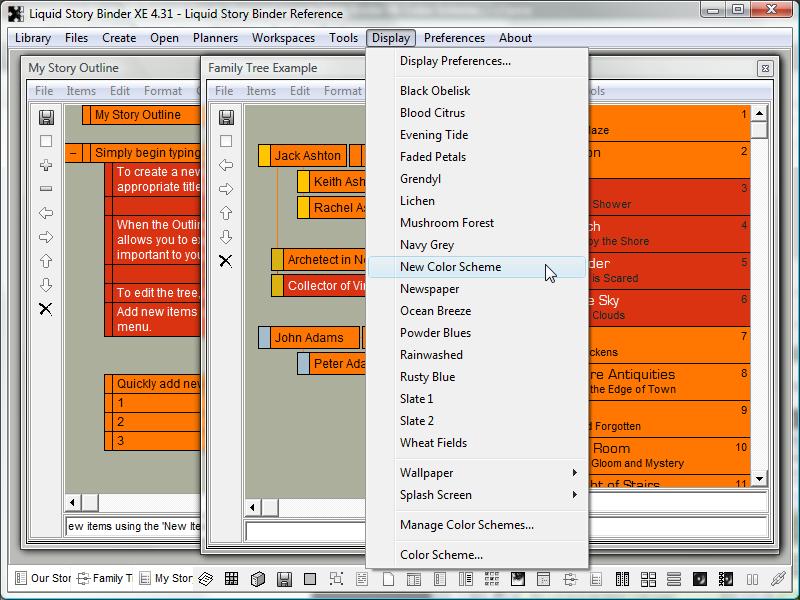Click the empty square icon in Family Tree toolbar
Screen dimensions: 800x600
[x=226, y=141]
